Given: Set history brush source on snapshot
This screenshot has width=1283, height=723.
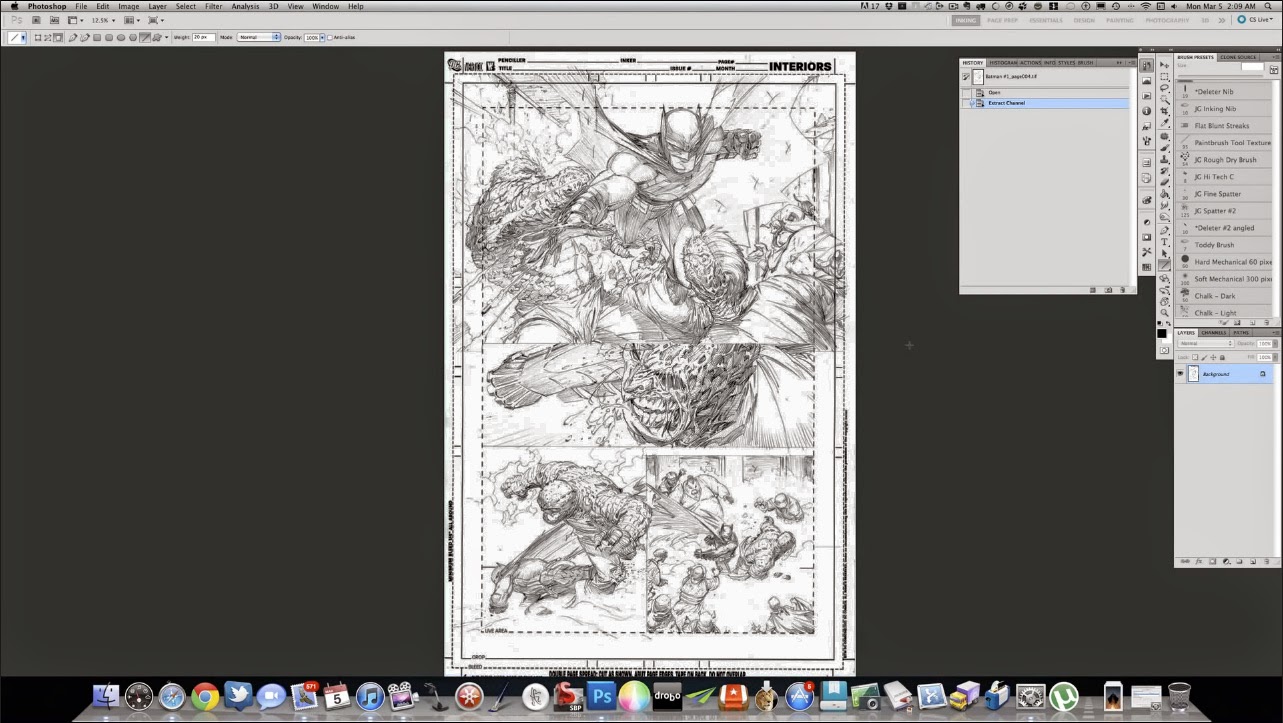Looking at the screenshot, I should coord(965,77).
